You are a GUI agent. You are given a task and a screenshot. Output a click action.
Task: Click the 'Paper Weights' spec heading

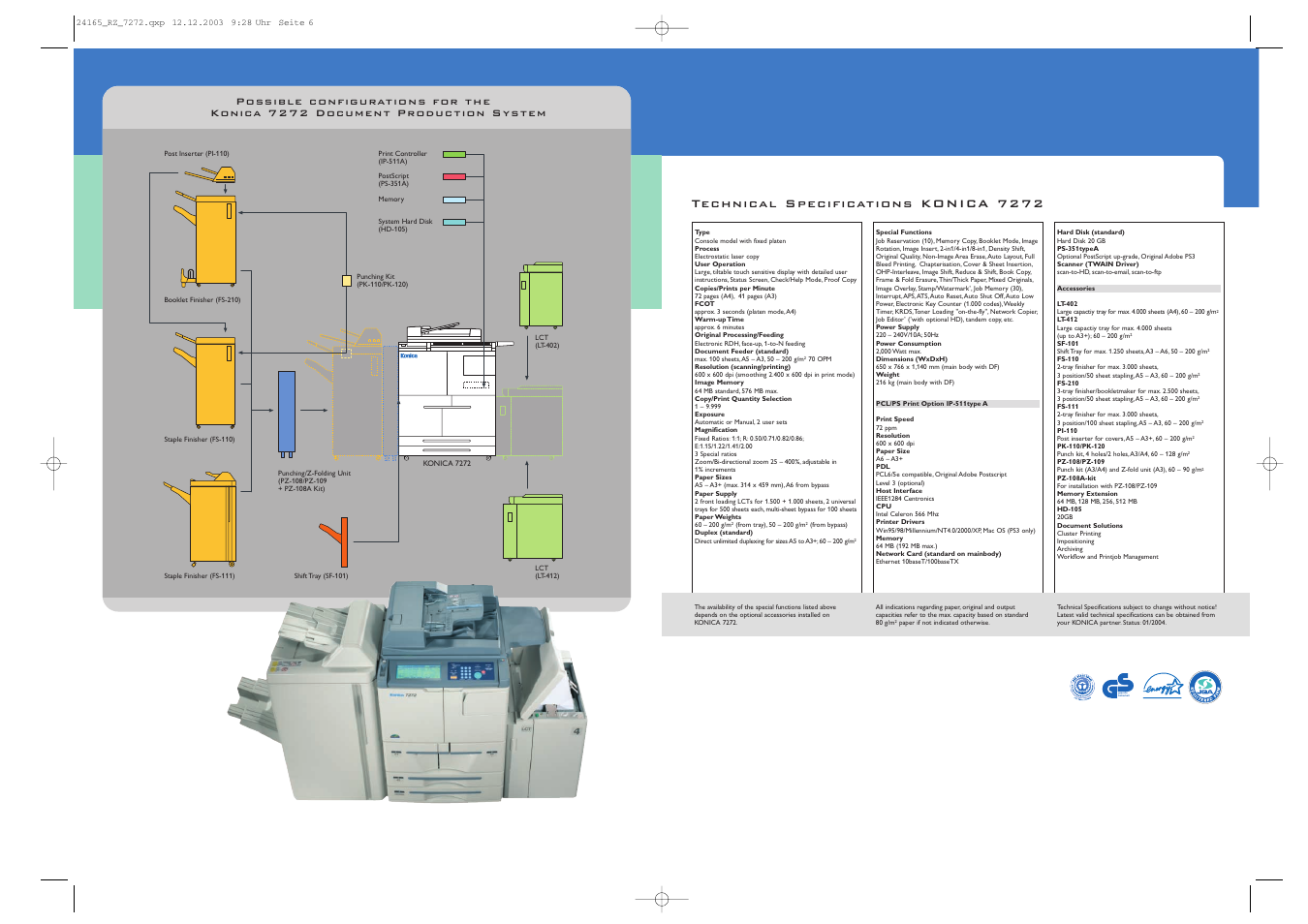click(717, 517)
